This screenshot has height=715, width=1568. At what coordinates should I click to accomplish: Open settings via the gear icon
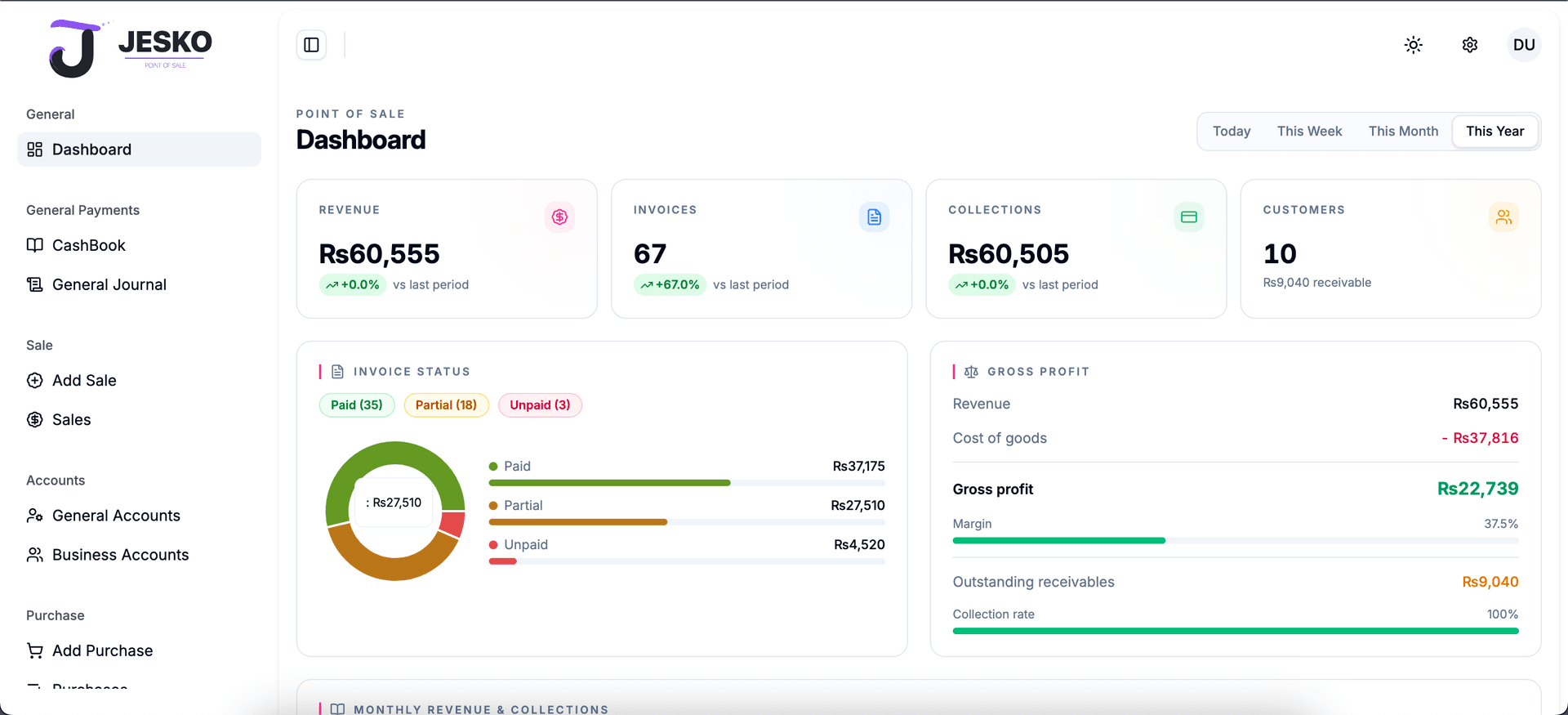(x=1470, y=45)
